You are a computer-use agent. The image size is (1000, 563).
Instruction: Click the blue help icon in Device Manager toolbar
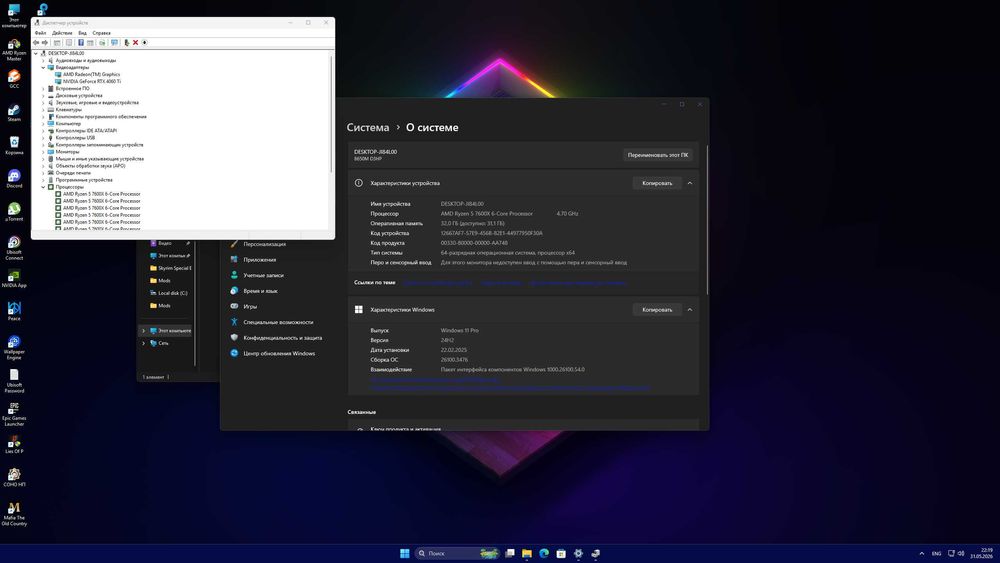tap(81, 43)
